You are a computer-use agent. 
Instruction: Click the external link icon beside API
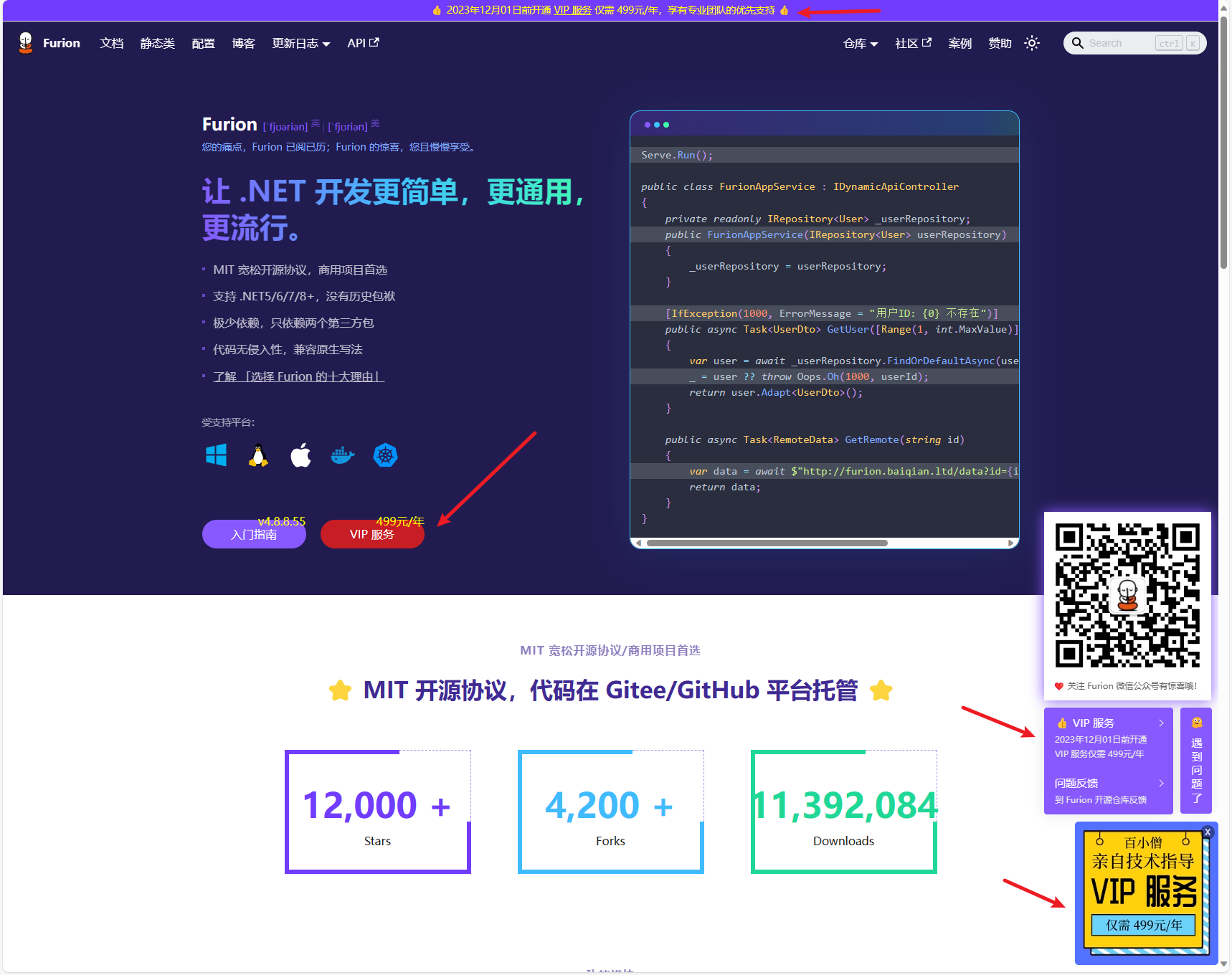coord(374,42)
